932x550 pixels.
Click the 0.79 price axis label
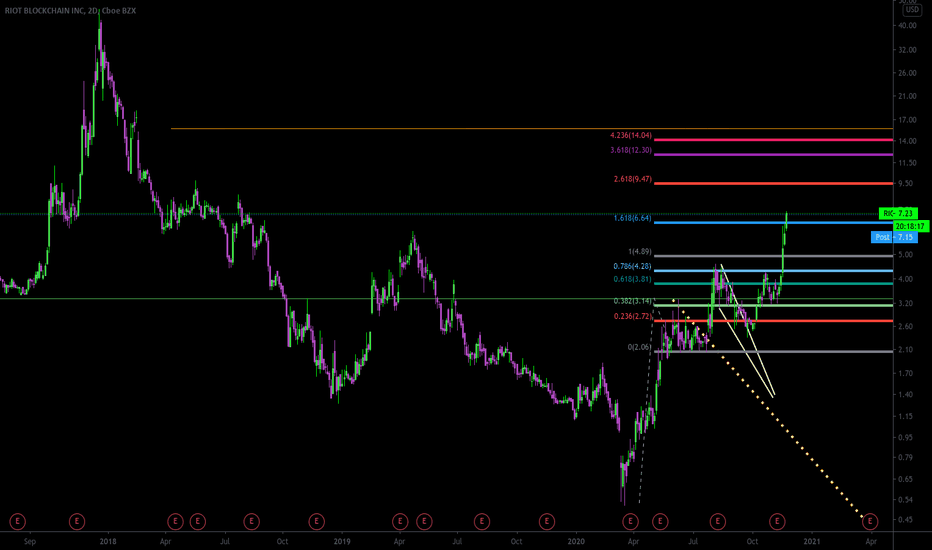click(905, 457)
